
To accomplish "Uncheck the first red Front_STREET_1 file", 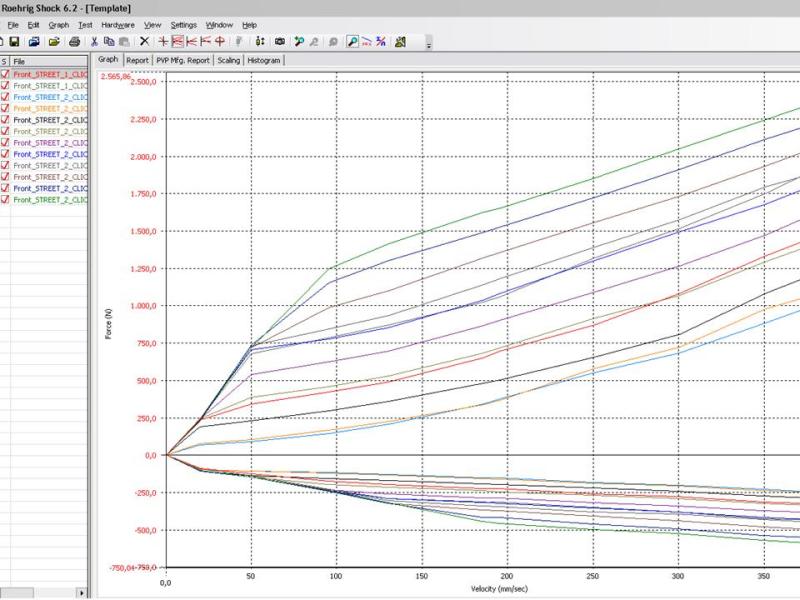I will (6, 74).
